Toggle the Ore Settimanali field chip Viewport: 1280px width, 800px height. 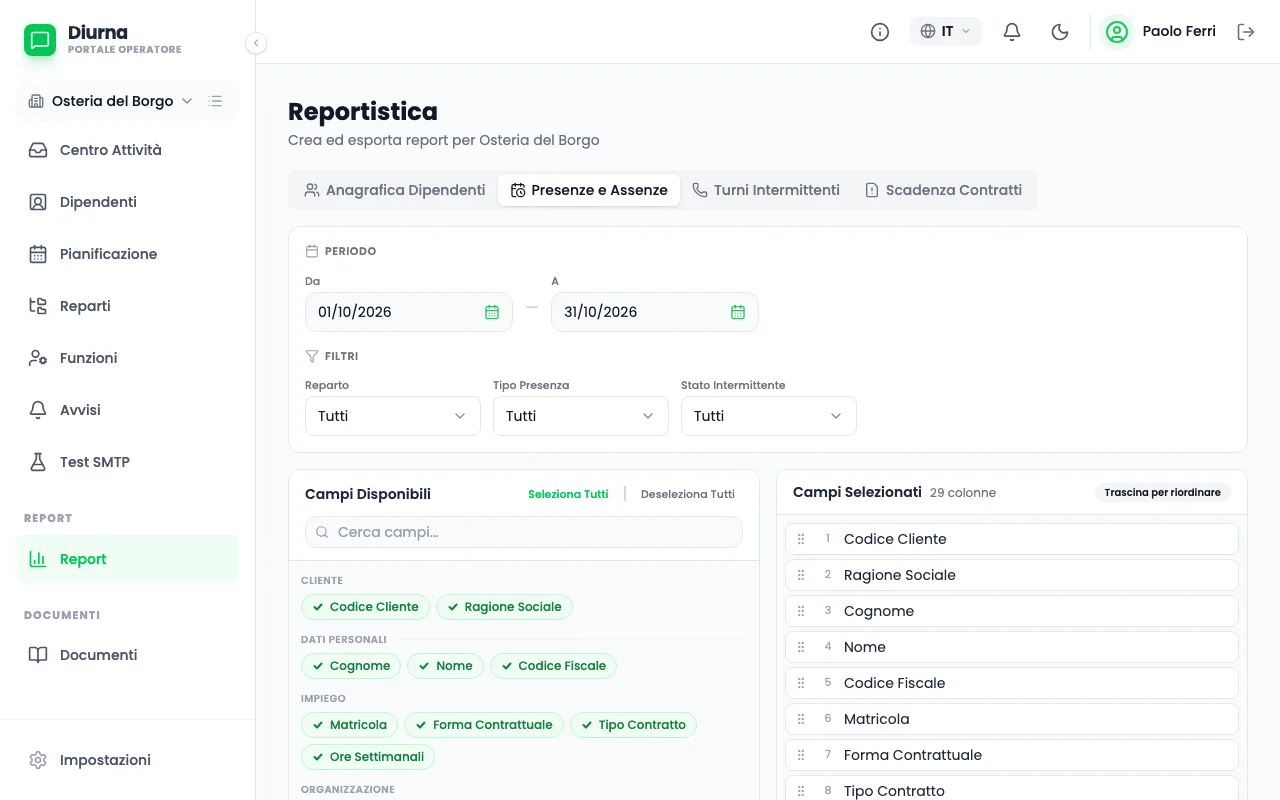[368, 757]
